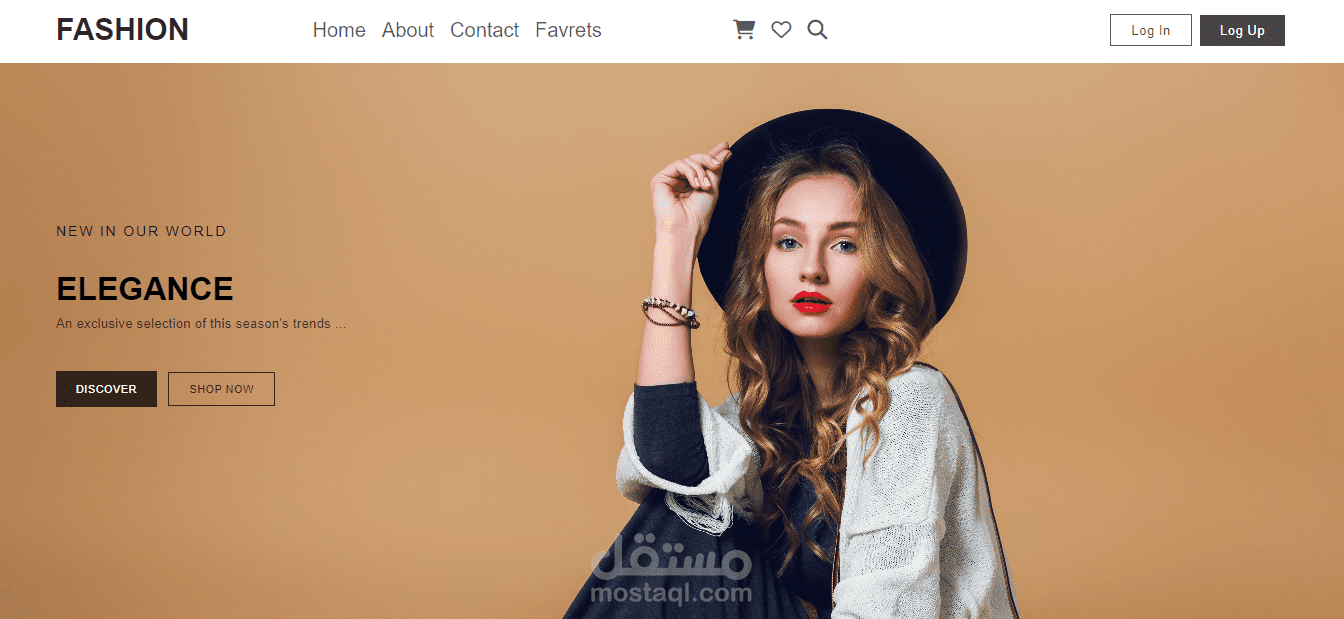Open the About page link
The image size is (1344, 619).
pyautogui.click(x=408, y=30)
